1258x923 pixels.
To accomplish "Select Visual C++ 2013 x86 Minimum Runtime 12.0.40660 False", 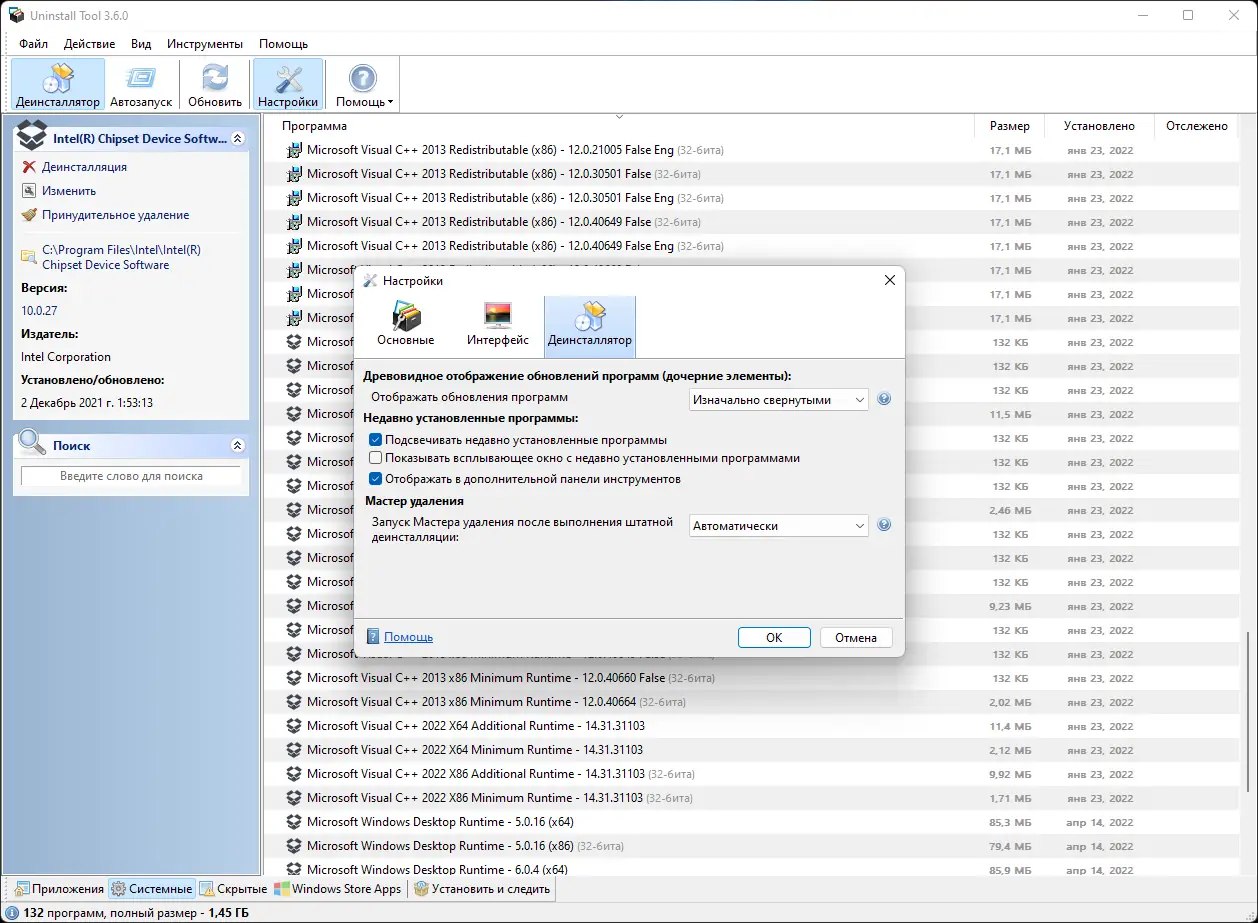I will click(751, 678).
